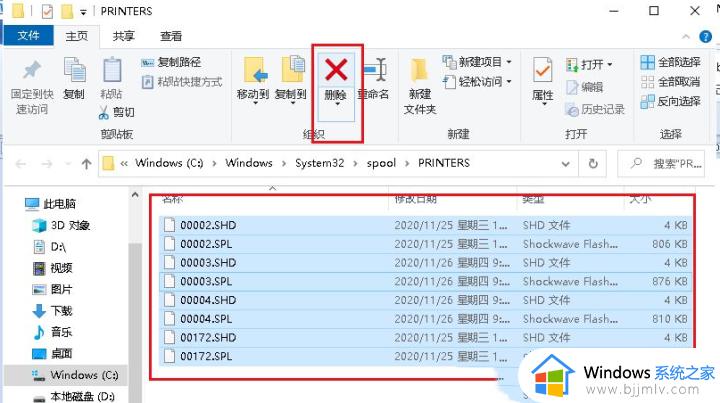This screenshot has height=403, width=720.
Task: Open file Properties (属性)
Action: pyautogui.click(x=543, y=81)
